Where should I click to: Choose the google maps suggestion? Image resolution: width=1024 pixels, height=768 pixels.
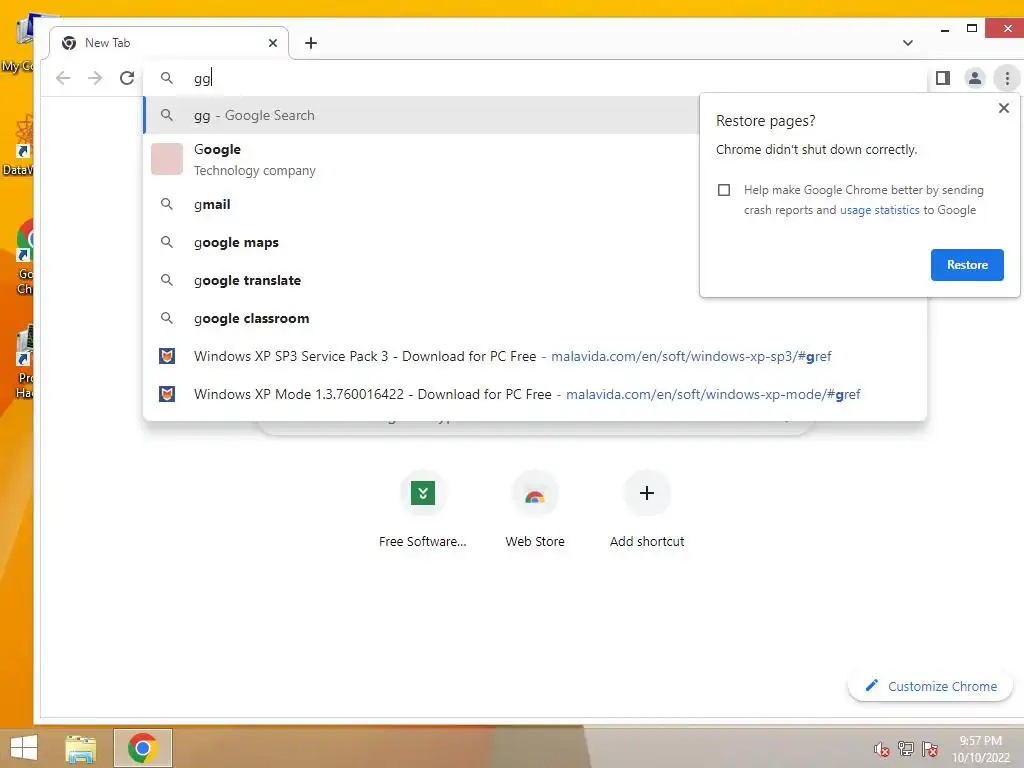[421, 242]
